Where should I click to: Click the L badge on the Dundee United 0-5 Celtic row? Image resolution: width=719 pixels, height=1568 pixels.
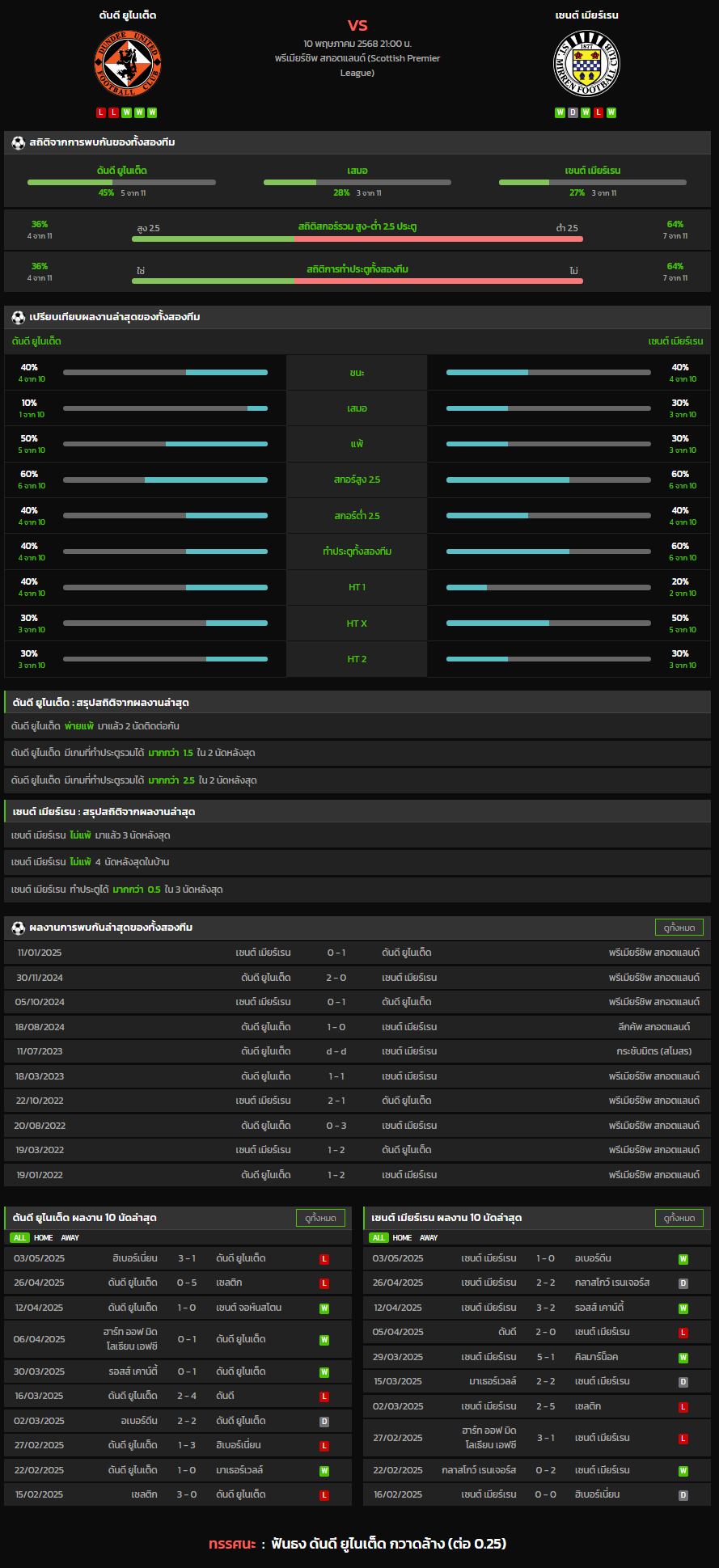pyautogui.click(x=324, y=1283)
